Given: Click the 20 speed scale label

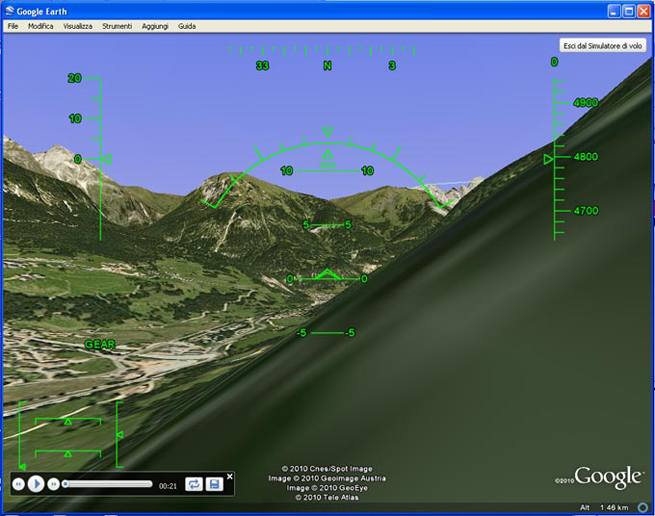Looking at the screenshot, I should point(75,78).
